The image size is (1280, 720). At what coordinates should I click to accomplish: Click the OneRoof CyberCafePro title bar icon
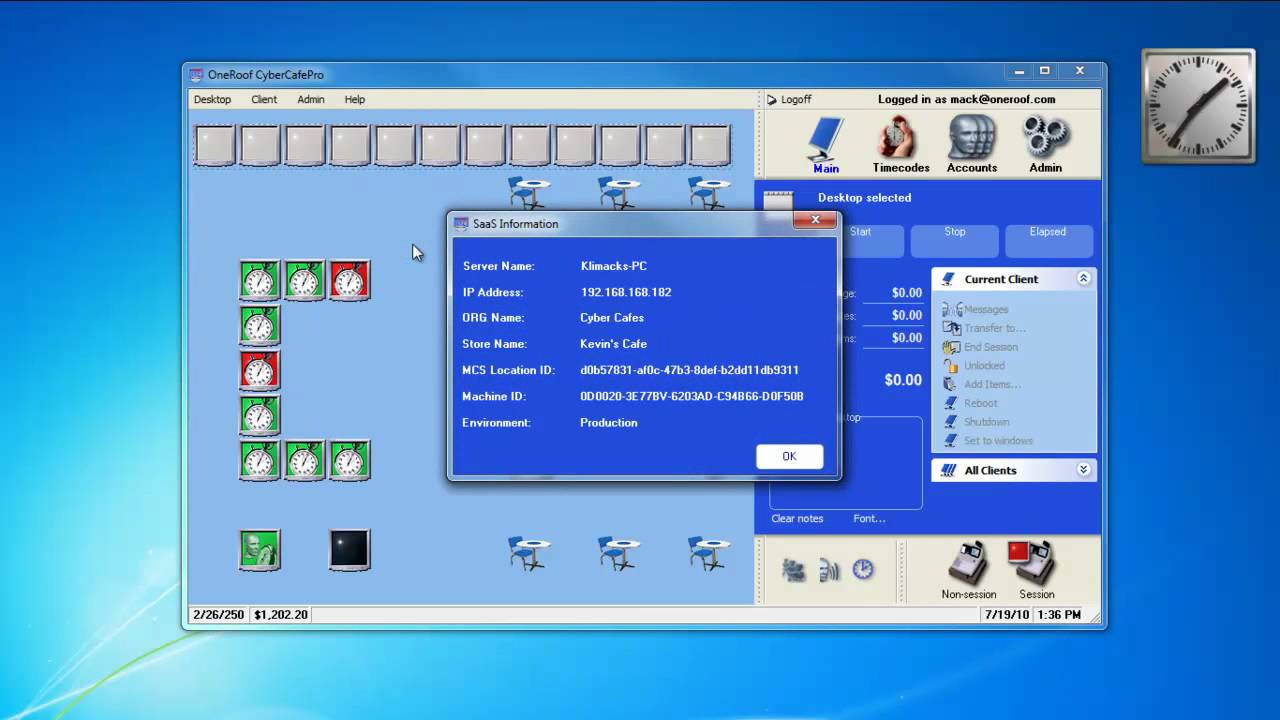click(195, 74)
